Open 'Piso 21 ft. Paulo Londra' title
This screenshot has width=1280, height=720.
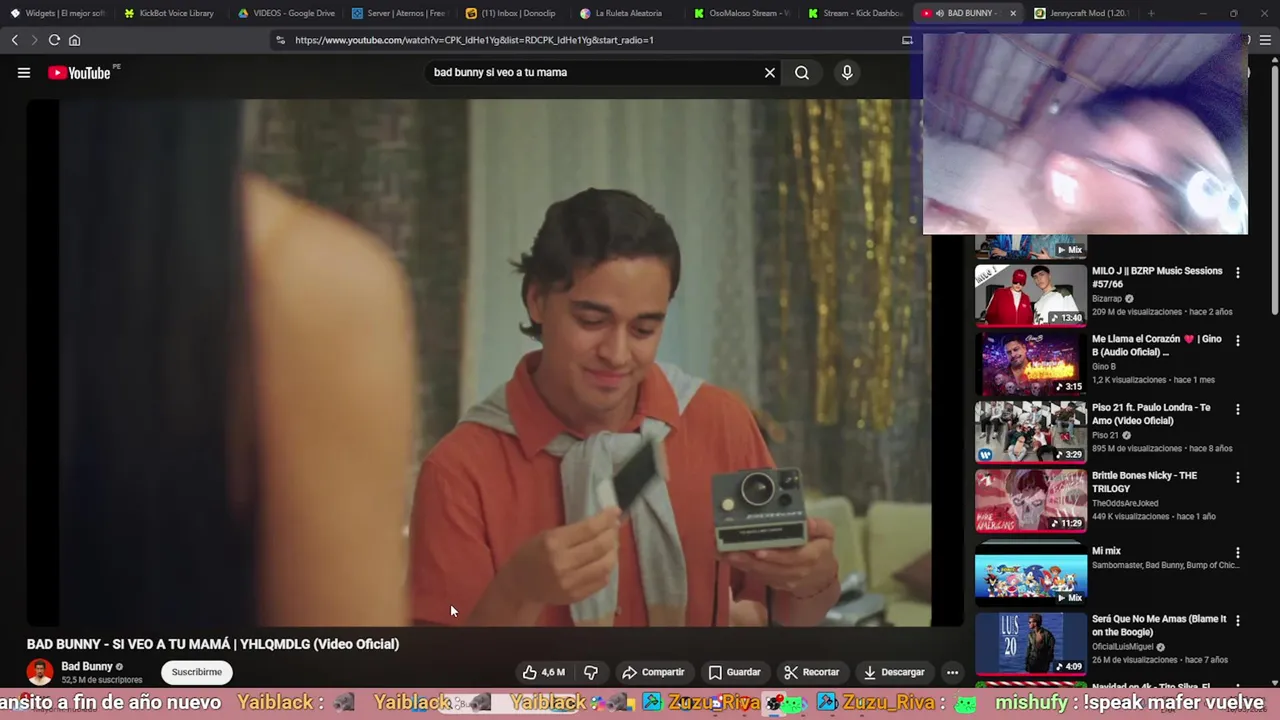(1151, 414)
